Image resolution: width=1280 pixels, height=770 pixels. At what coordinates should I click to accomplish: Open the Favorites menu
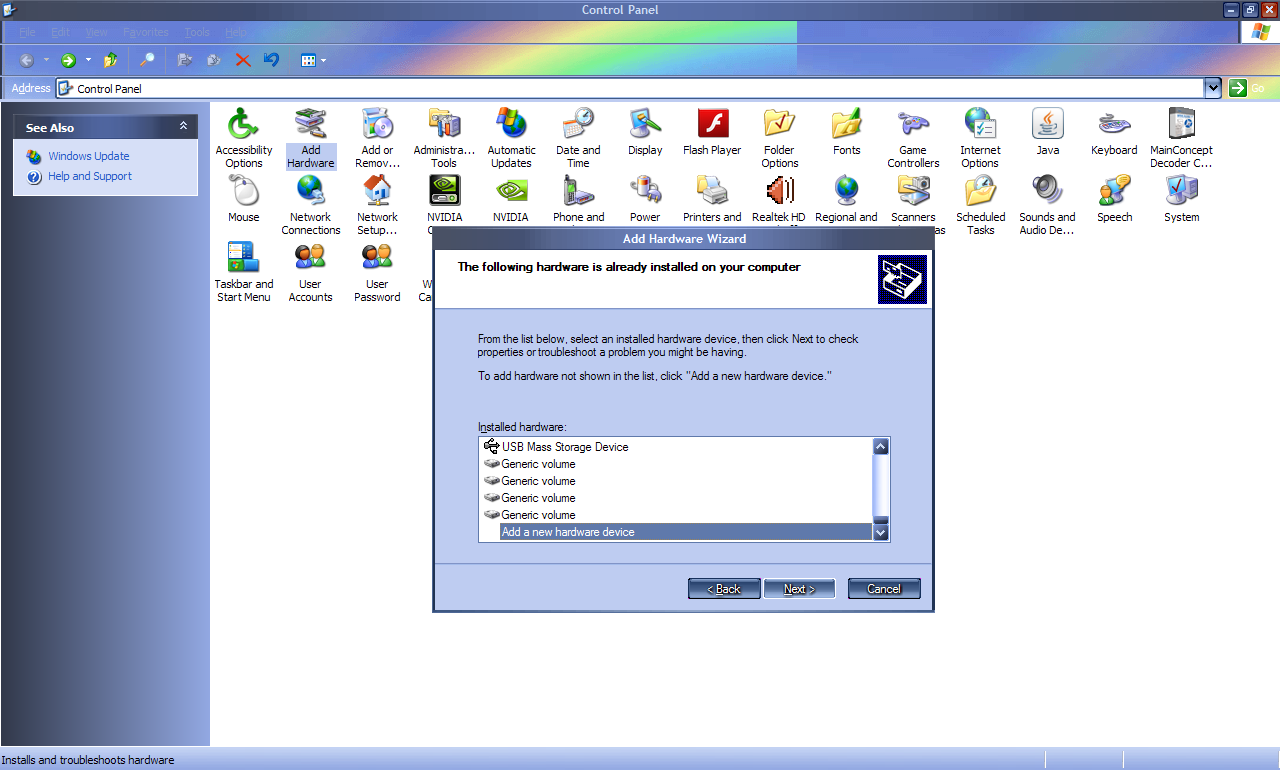[146, 32]
